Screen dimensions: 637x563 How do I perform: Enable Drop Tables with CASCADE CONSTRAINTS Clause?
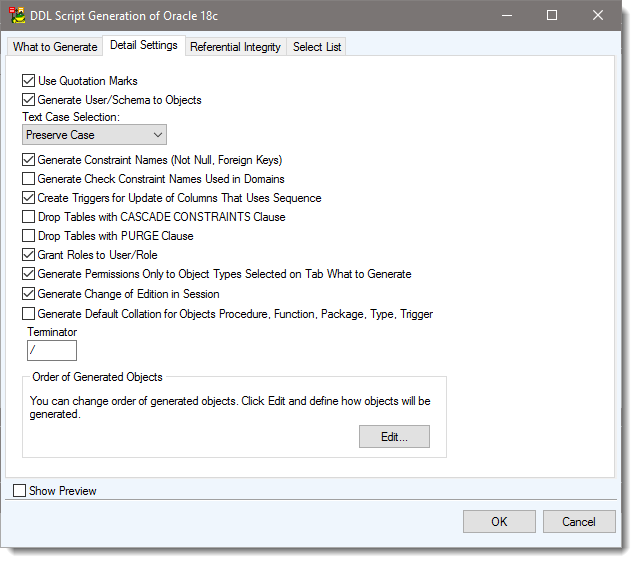click(28, 217)
